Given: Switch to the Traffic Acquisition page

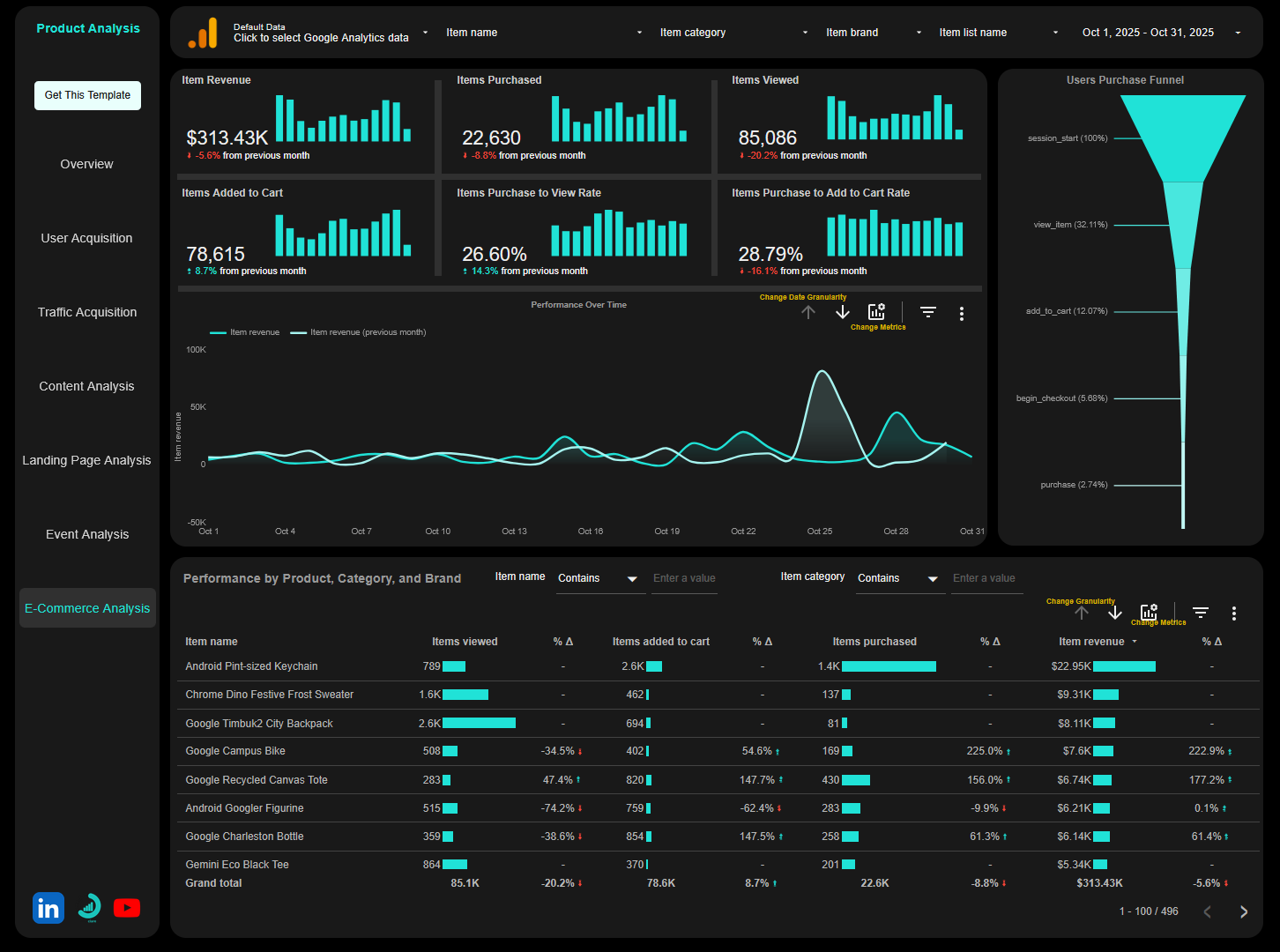Looking at the screenshot, I should click(86, 311).
